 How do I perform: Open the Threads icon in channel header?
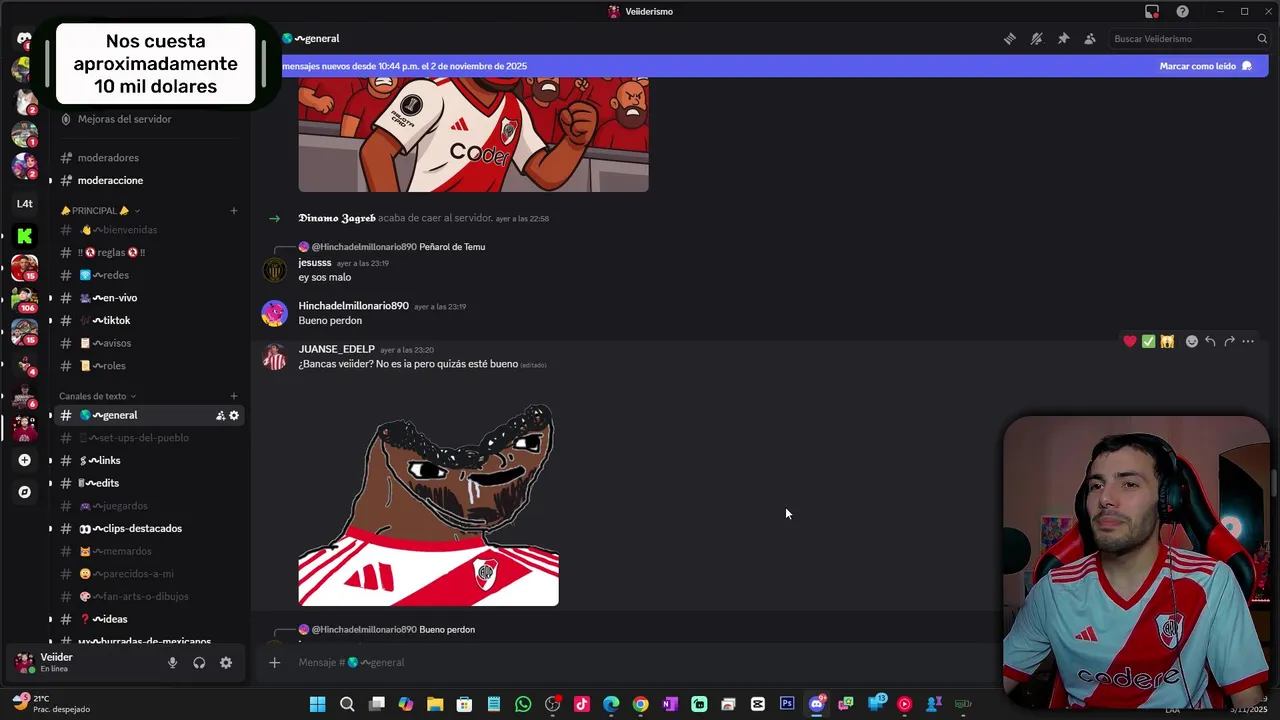(x=1010, y=39)
